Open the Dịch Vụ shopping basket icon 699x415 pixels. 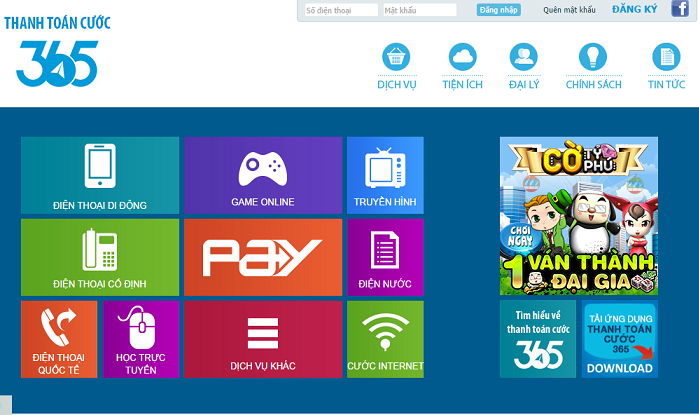pyautogui.click(x=396, y=57)
